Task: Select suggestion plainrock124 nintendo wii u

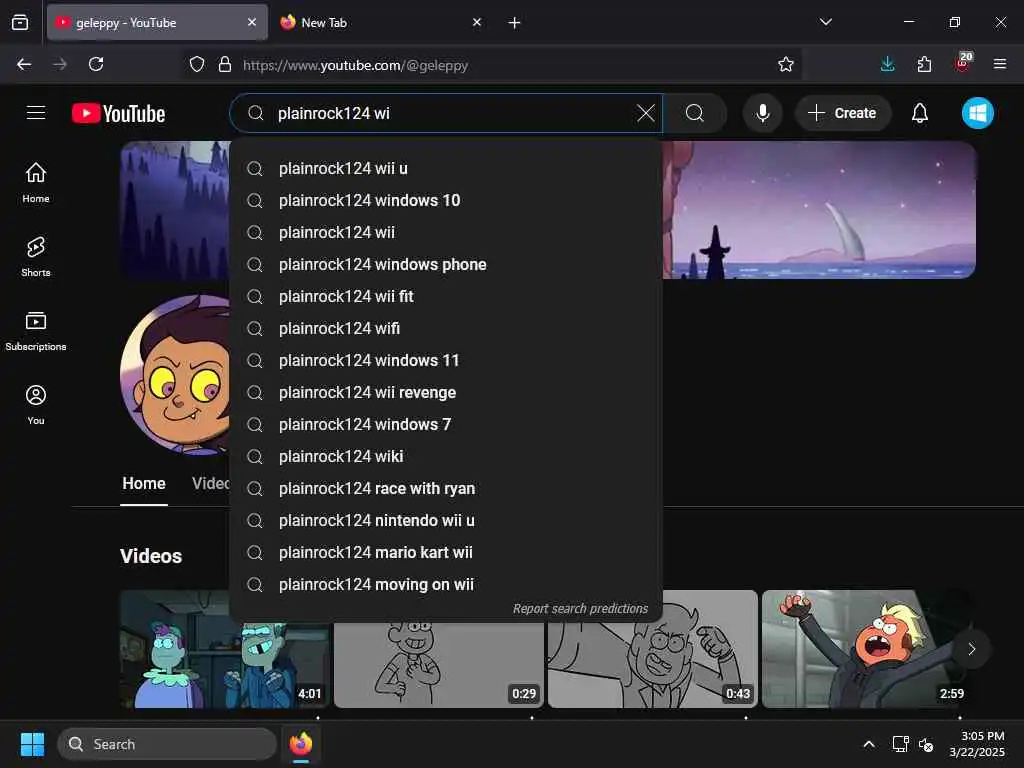Action: pyautogui.click(x=446, y=520)
